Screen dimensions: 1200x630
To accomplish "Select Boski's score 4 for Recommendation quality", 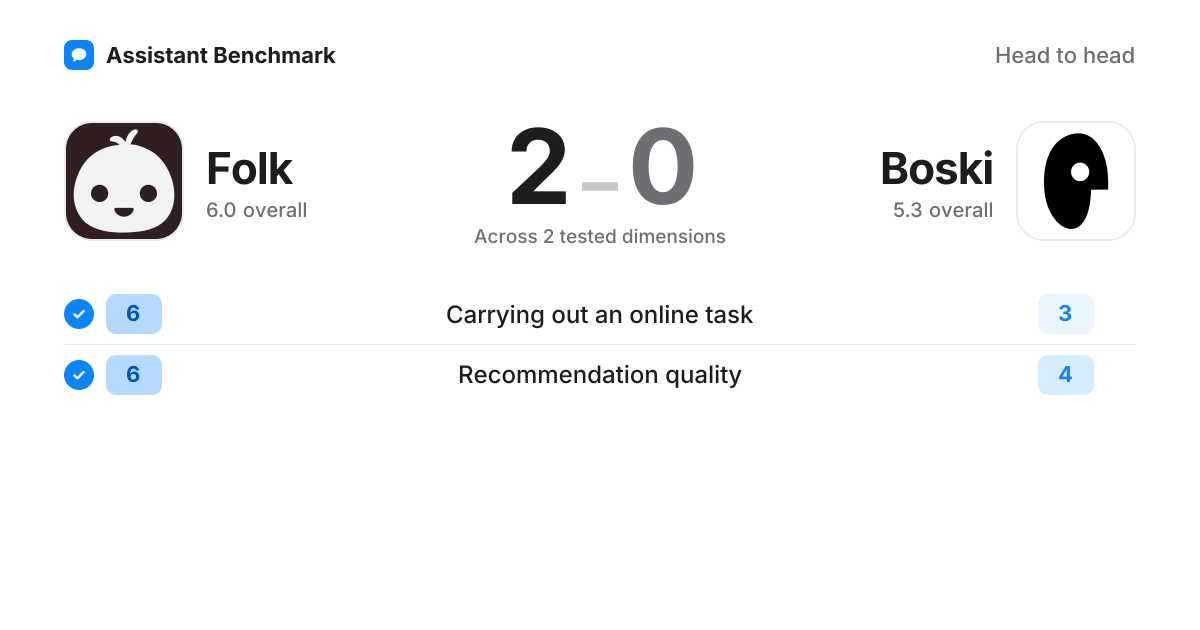I will pos(1066,375).
